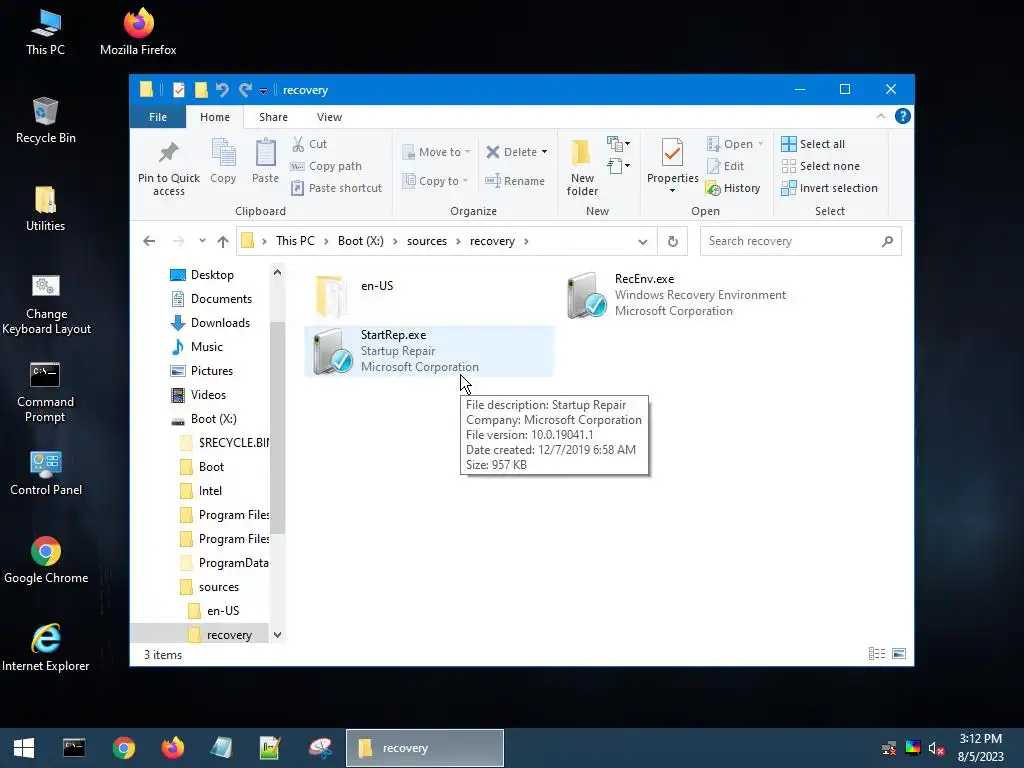Click Select none in the ribbon
1024x768 pixels.
point(821,166)
